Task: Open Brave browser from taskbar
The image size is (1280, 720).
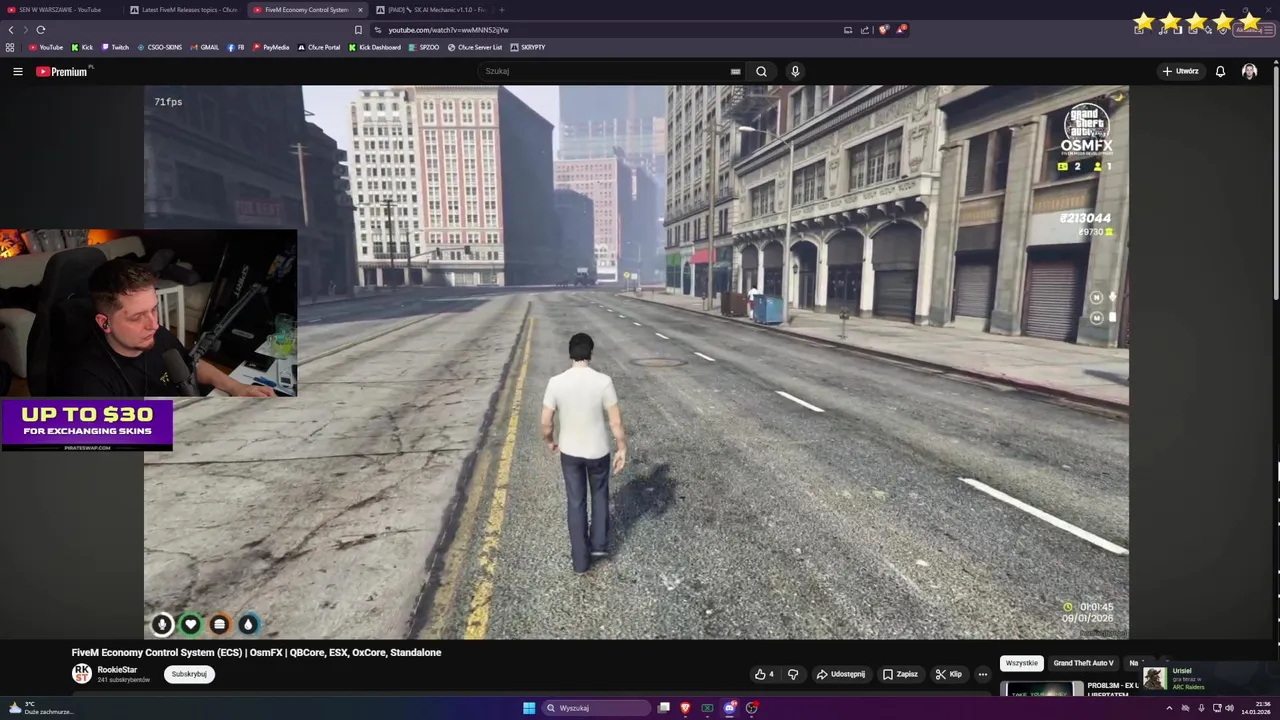Action: click(685, 708)
